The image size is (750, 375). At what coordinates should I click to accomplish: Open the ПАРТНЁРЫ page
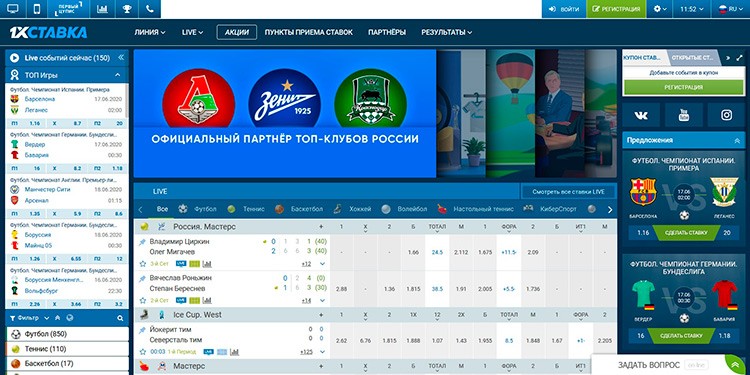387,32
